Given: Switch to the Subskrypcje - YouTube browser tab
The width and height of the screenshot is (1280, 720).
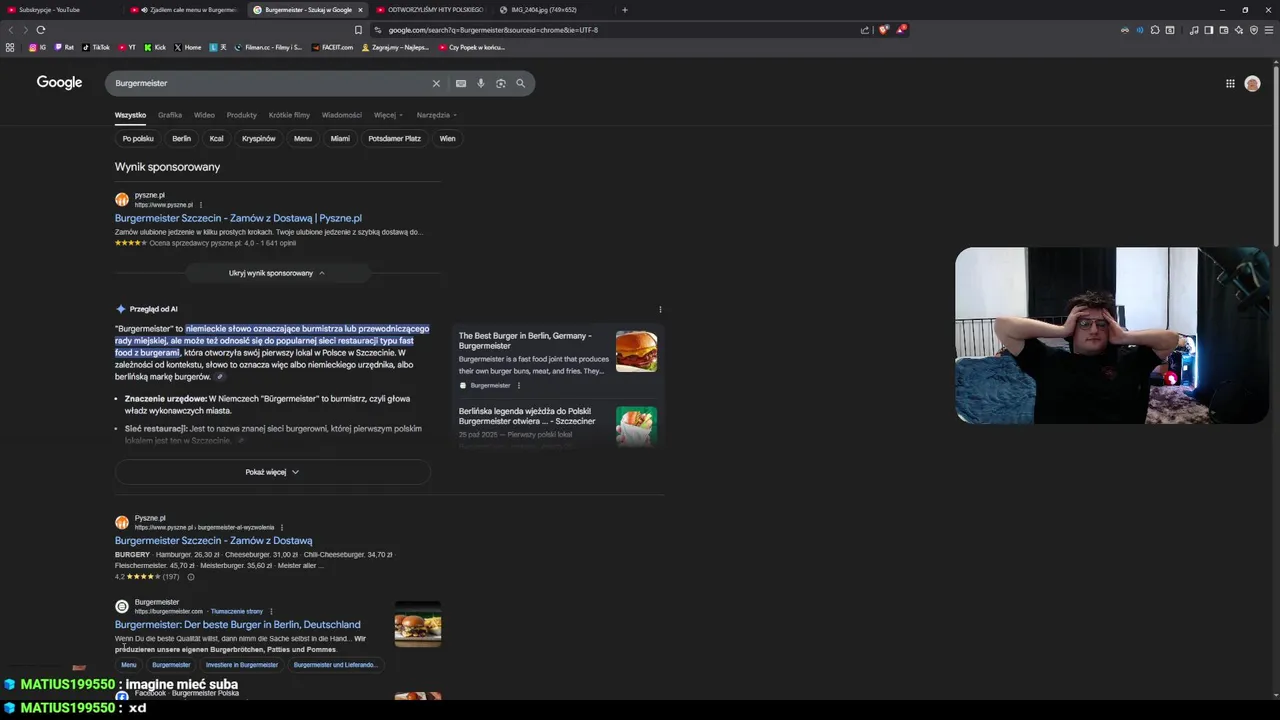Looking at the screenshot, I should [60, 10].
